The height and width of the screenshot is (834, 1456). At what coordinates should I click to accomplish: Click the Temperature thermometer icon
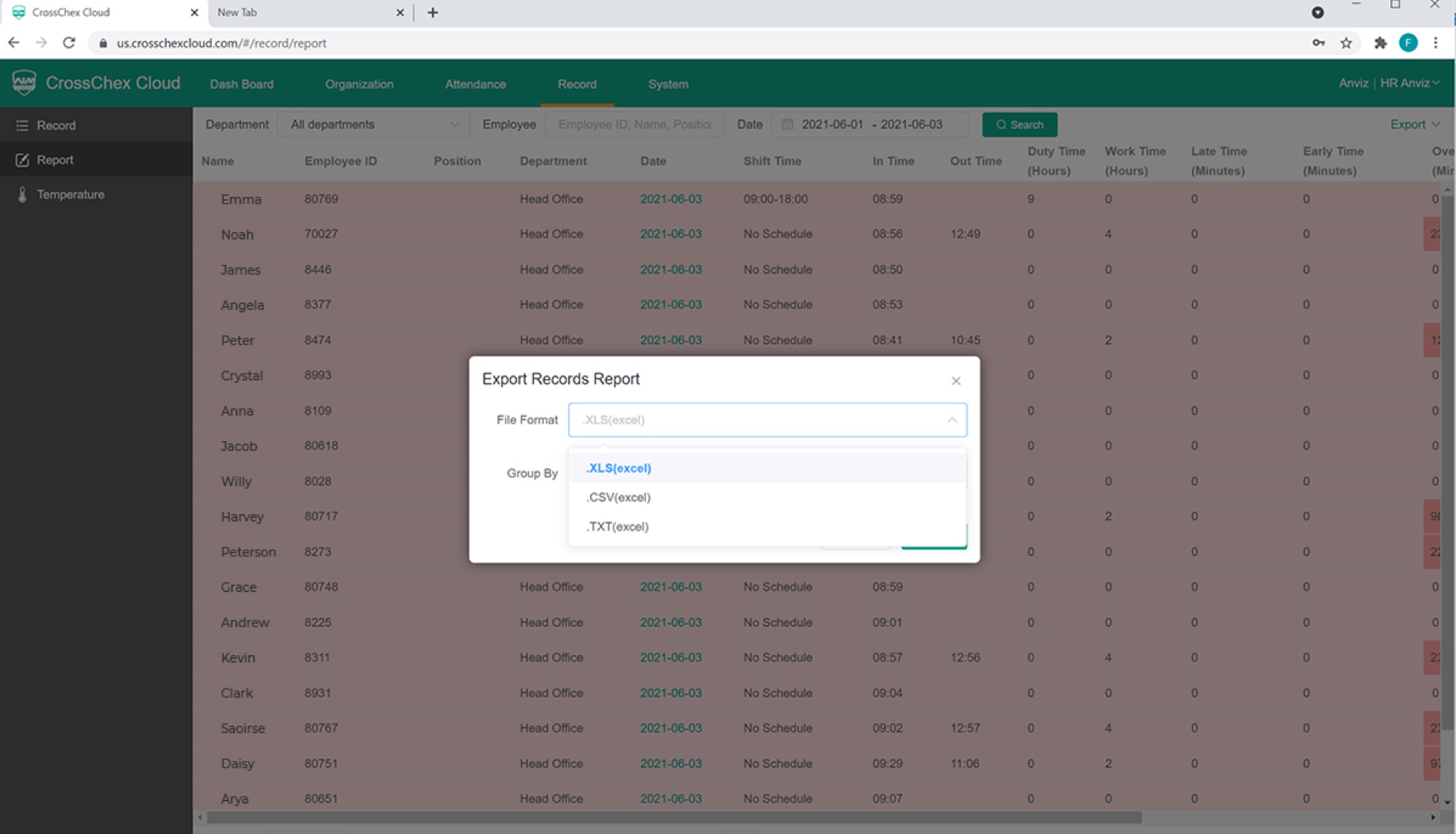pos(22,195)
